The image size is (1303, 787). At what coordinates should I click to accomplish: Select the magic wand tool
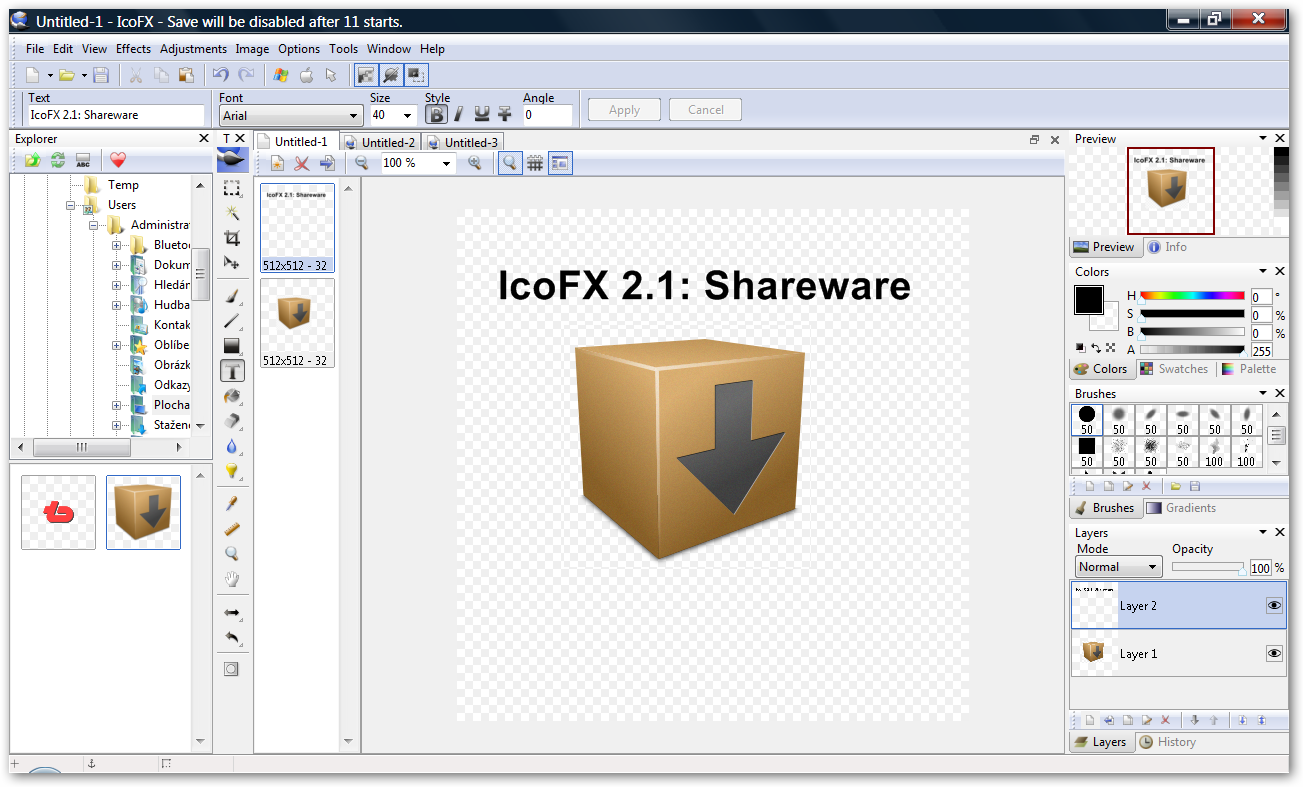[232, 213]
